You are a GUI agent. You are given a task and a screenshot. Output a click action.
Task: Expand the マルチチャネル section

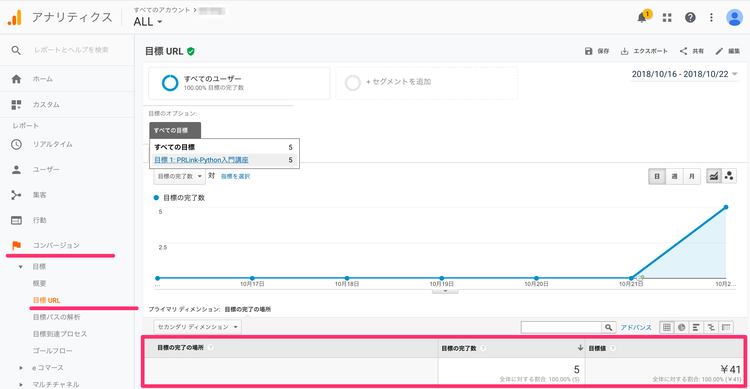[21, 384]
